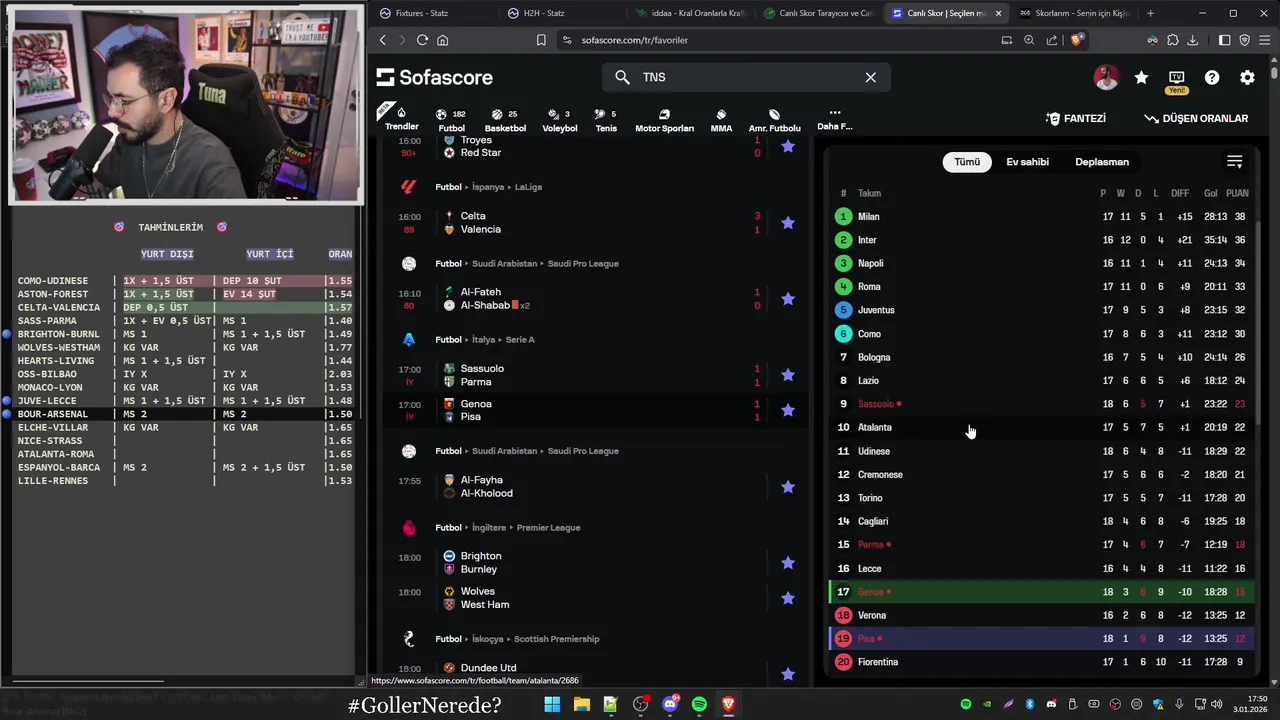Open Discord from the taskbar
The width and height of the screenshot is (1280, 720).
(x=670, y=704)
